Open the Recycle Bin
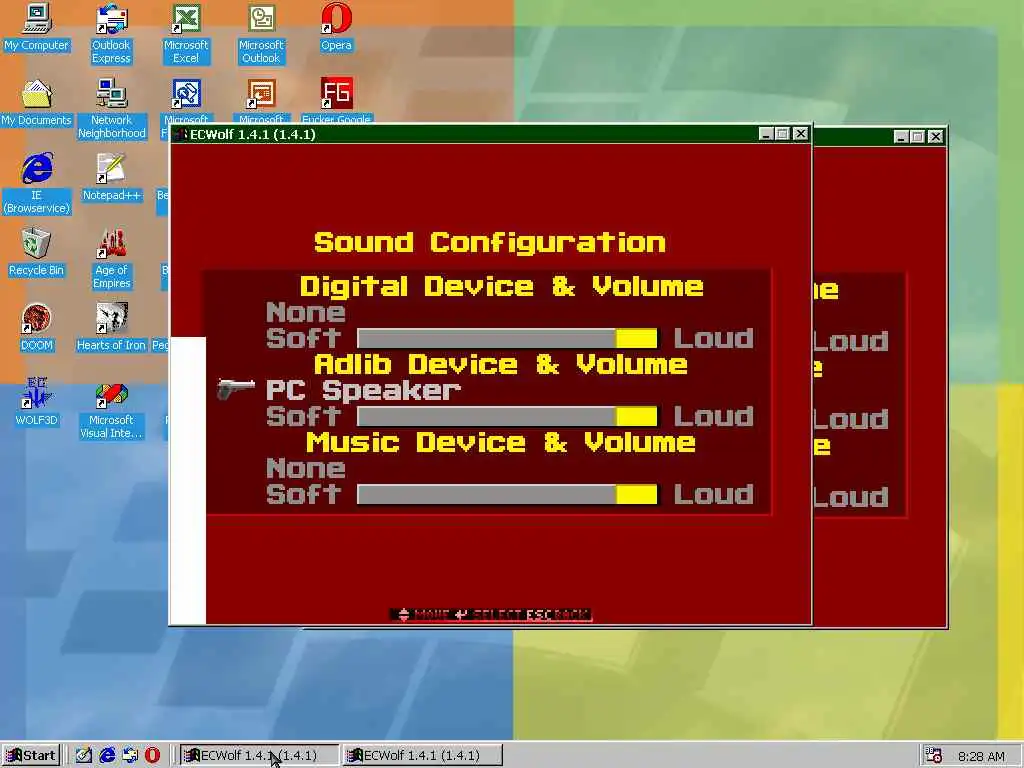 [37, 252]
